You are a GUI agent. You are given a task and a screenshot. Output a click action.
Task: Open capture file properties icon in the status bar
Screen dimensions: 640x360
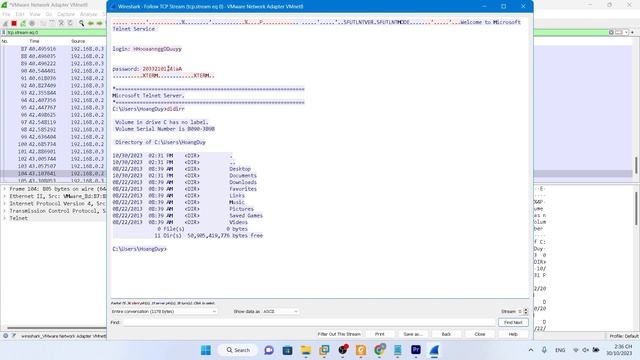(13, 336)
